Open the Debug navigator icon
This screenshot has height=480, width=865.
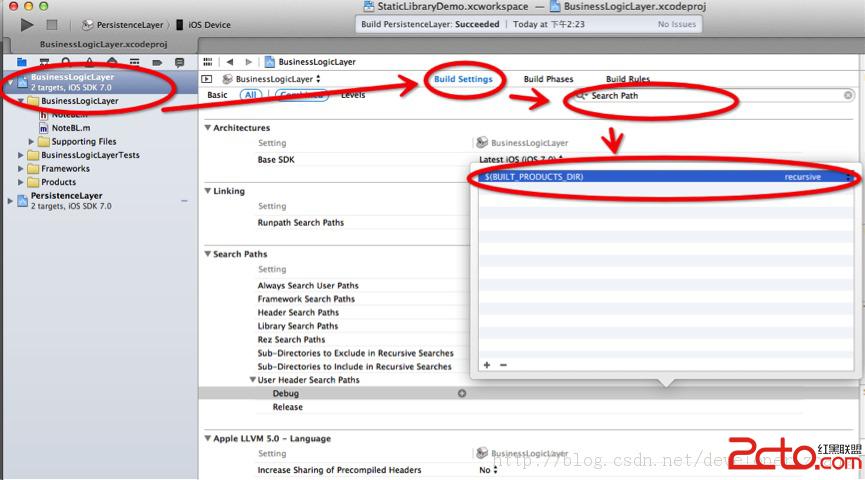(135, 62)
